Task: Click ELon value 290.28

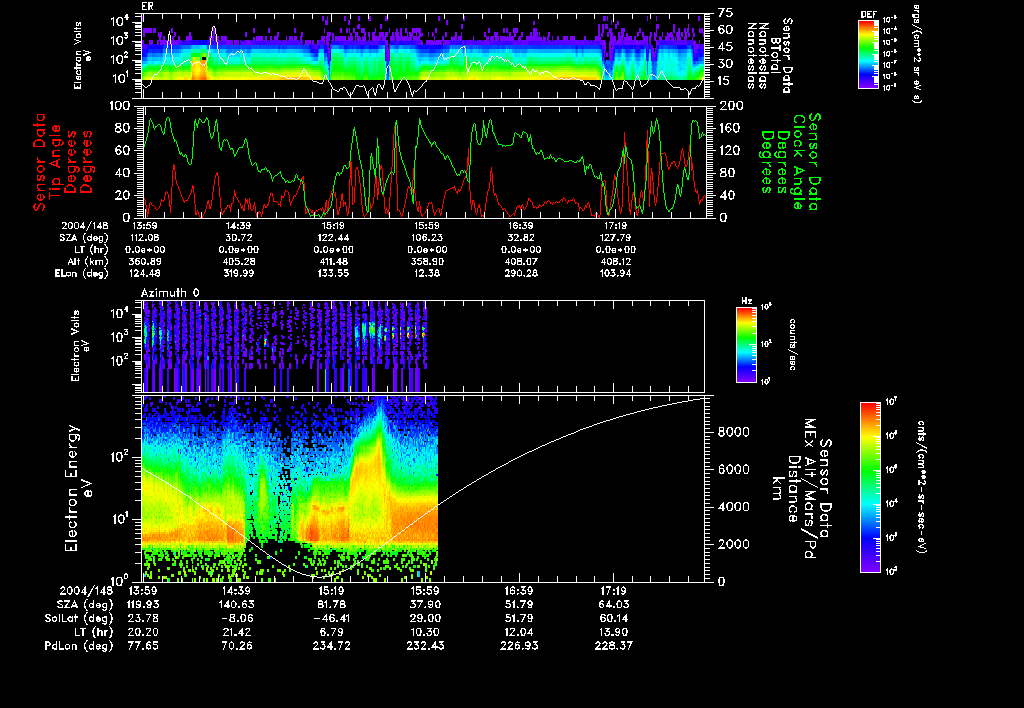Action: click(x=520, y=273)
